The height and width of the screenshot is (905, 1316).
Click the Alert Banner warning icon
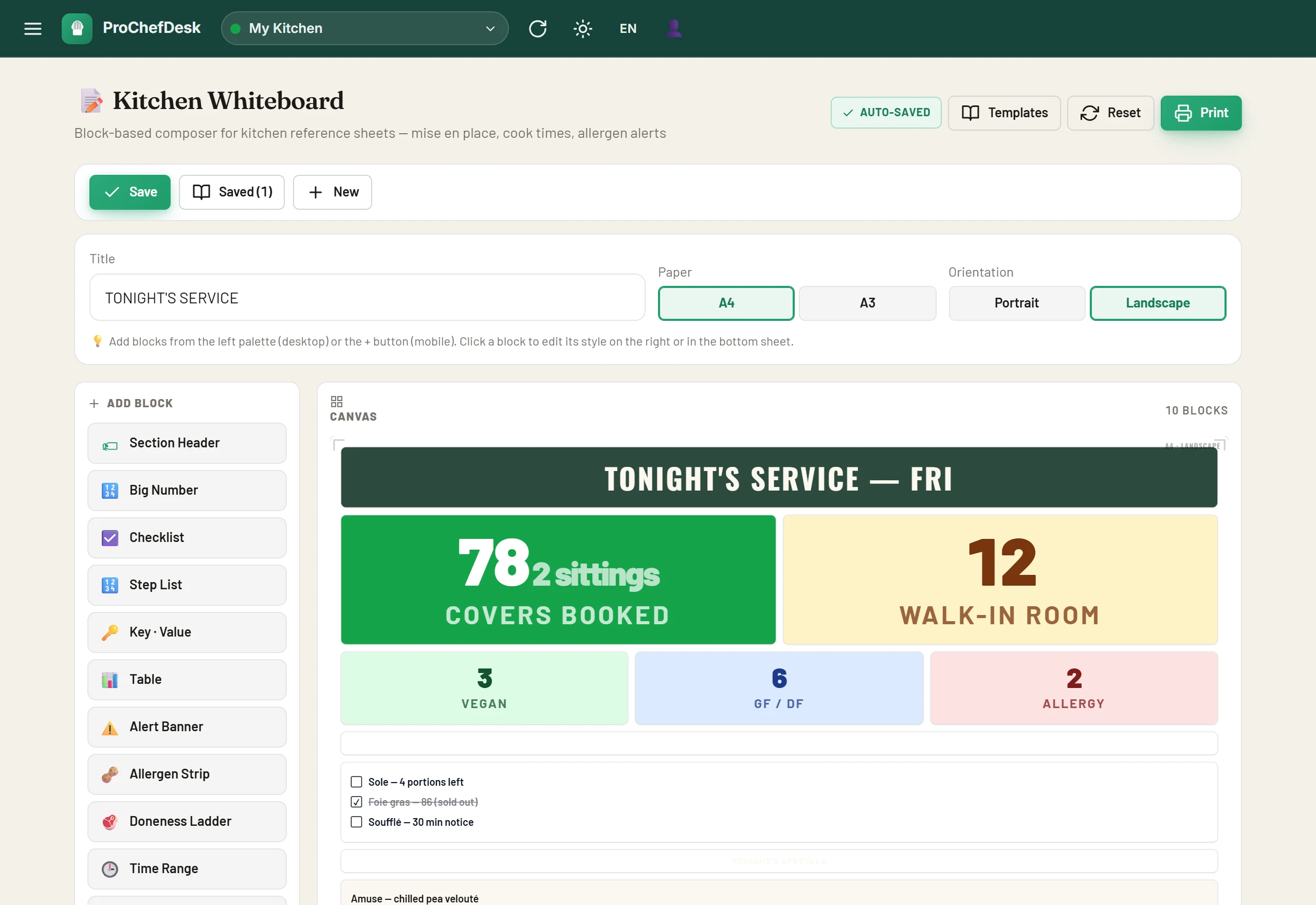coord(110,728)
